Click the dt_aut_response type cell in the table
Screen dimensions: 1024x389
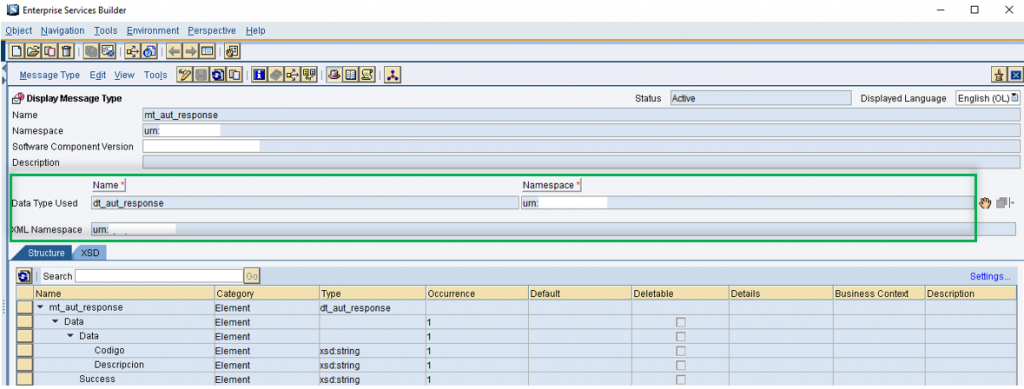(x=372, y=308)
